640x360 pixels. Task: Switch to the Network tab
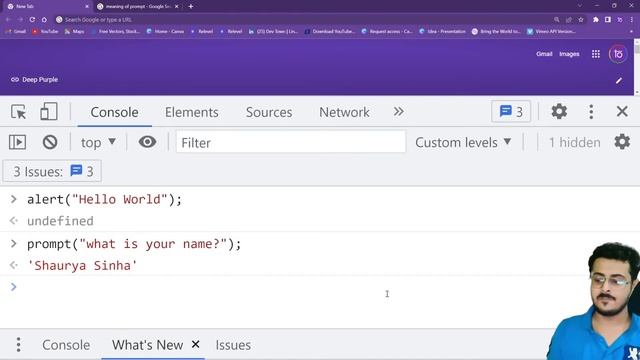pyautogui.click(x=344, y=112)
